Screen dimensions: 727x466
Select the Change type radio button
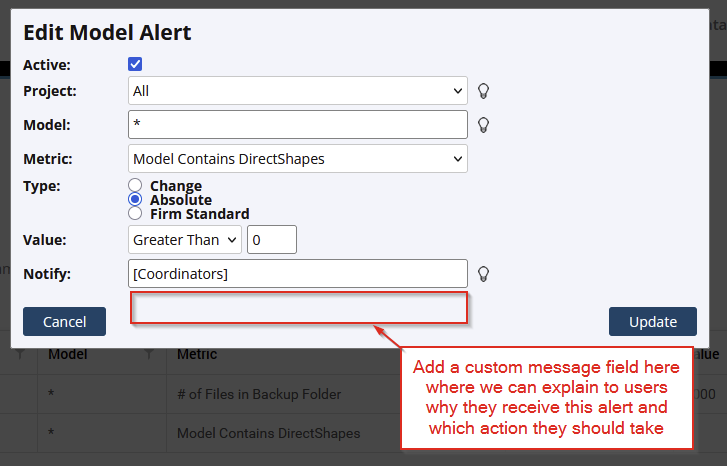[x=136, y=186]
